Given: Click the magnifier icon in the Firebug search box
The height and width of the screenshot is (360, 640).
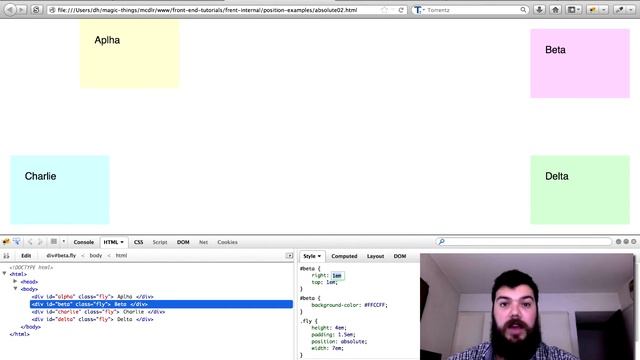Looking at the screenshot, I should pos(441,242).
